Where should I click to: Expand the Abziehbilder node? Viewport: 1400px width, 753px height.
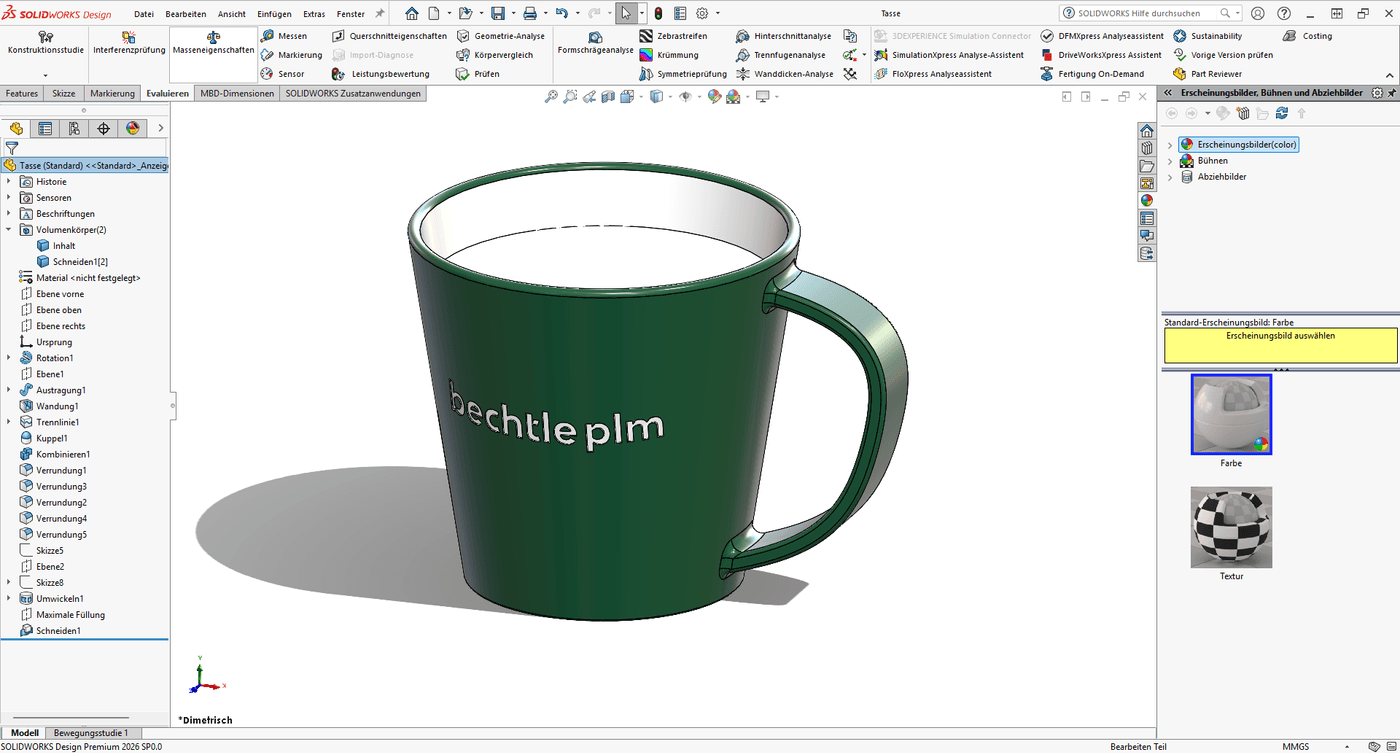tap(1171, 176)
